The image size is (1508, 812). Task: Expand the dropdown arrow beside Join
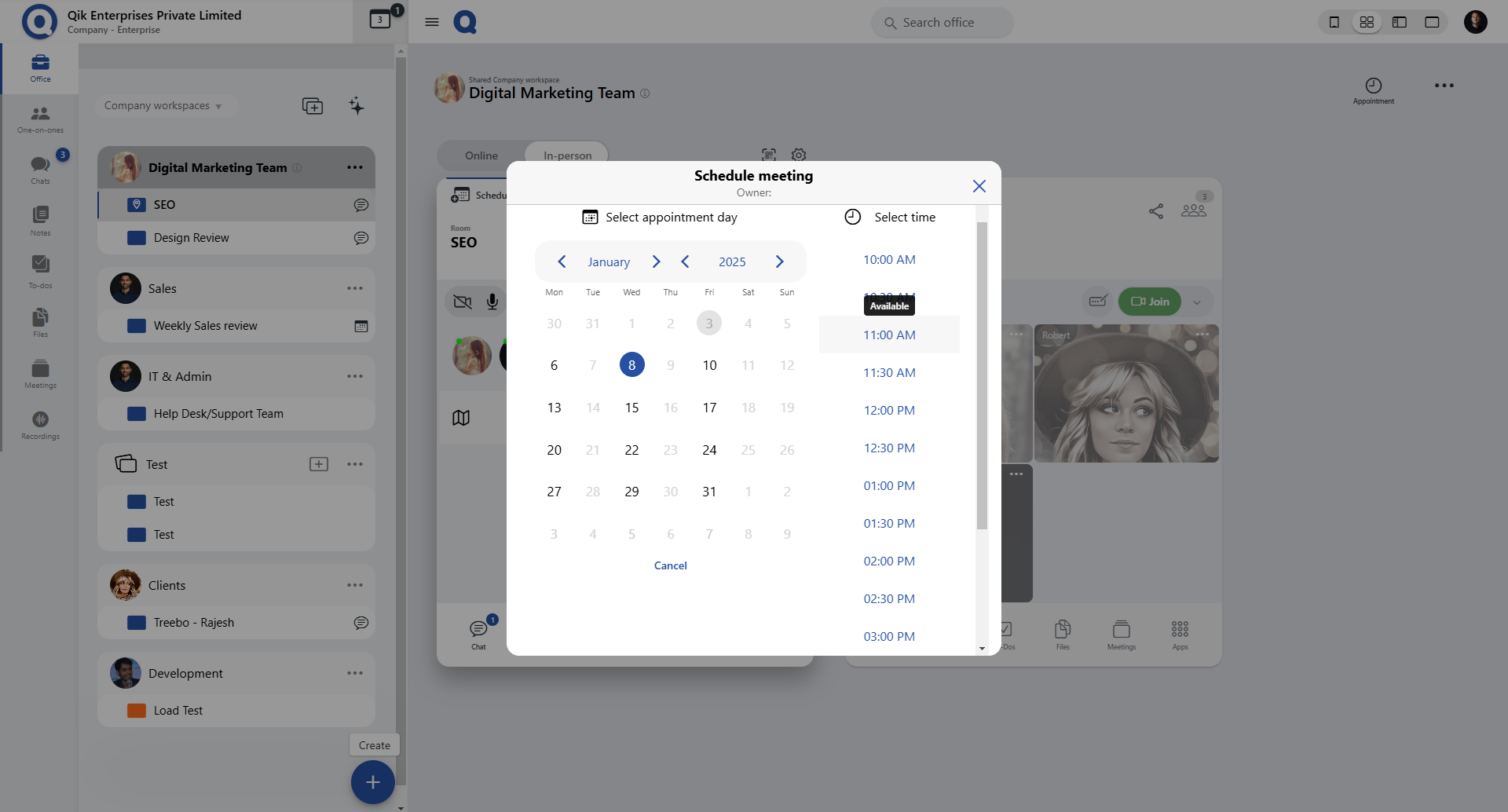pyautogui.click(x=1197, y=302)
